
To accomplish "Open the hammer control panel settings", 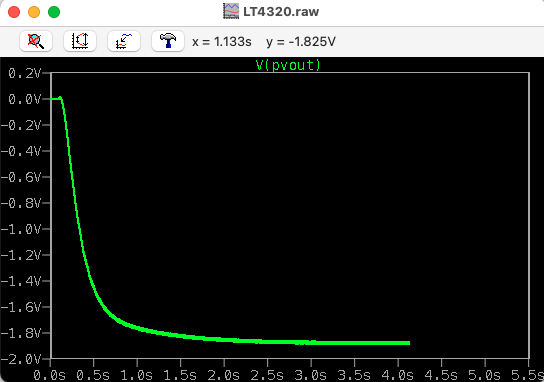I will click(x=168, y=41).
